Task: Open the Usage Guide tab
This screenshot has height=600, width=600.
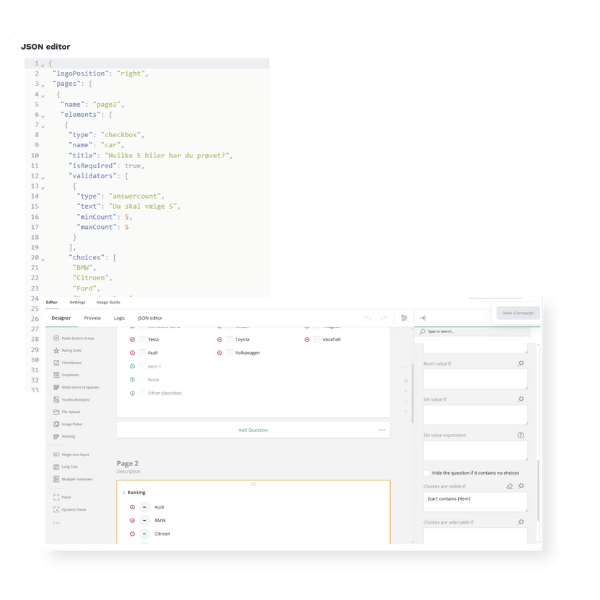Action: tap(108, 302)
